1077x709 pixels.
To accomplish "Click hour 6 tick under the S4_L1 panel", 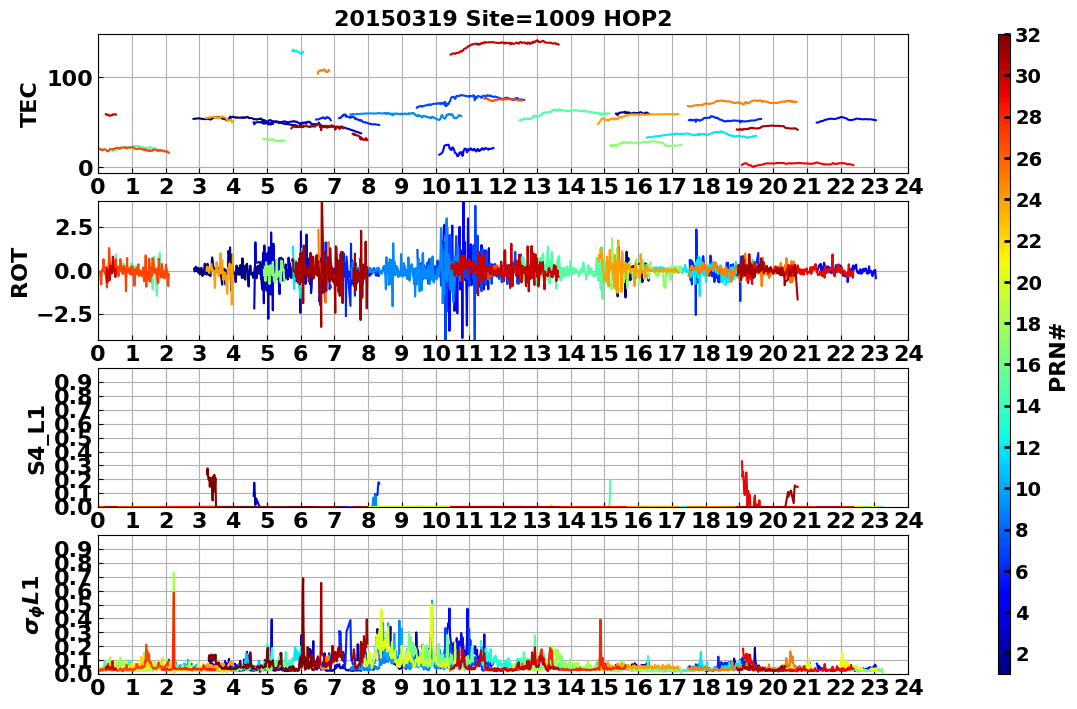I will pos(300,520).
